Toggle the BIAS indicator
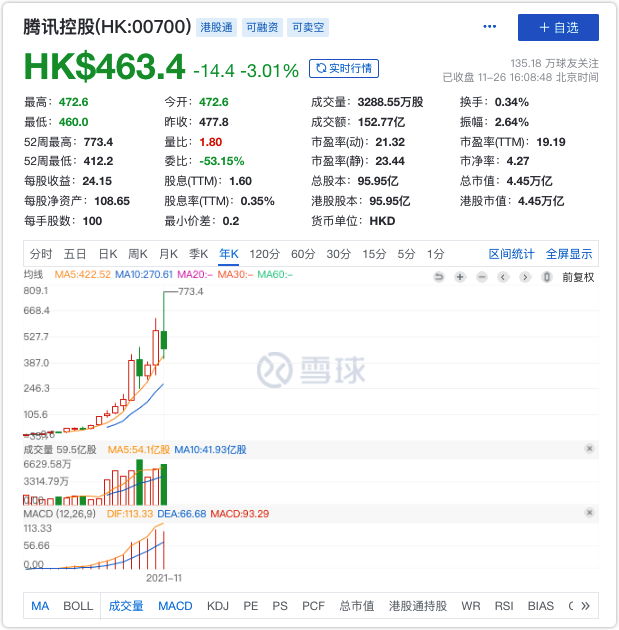The height and width of the screenshot is (630, 619). point(541,605)
